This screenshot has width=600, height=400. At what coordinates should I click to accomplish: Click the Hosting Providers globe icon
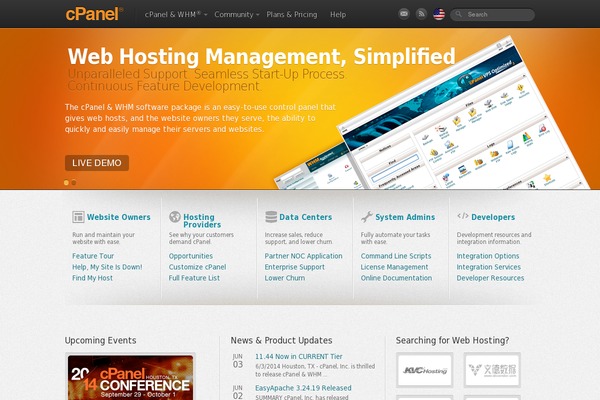pos(175,217)
